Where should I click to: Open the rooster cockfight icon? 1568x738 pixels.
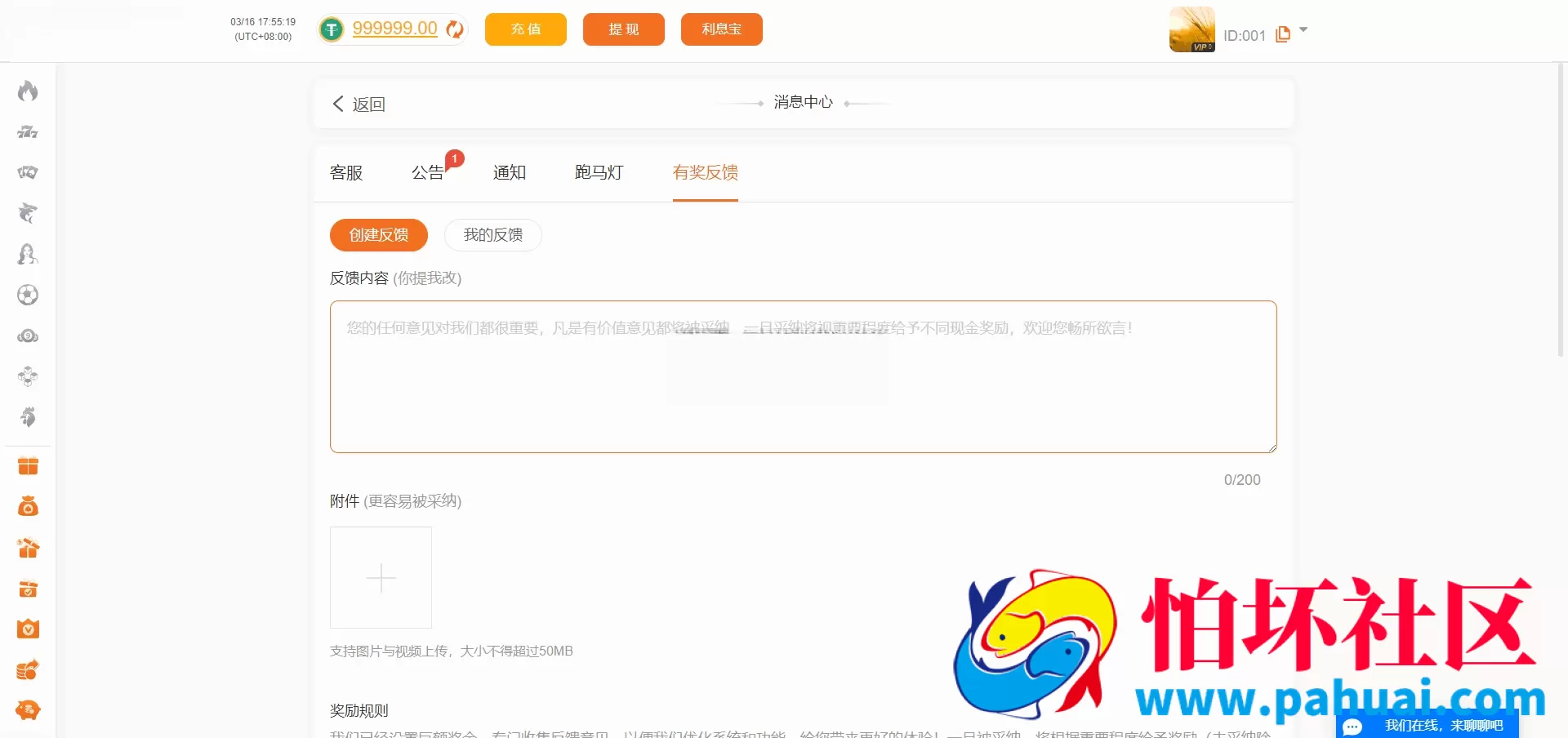point(28,417)
